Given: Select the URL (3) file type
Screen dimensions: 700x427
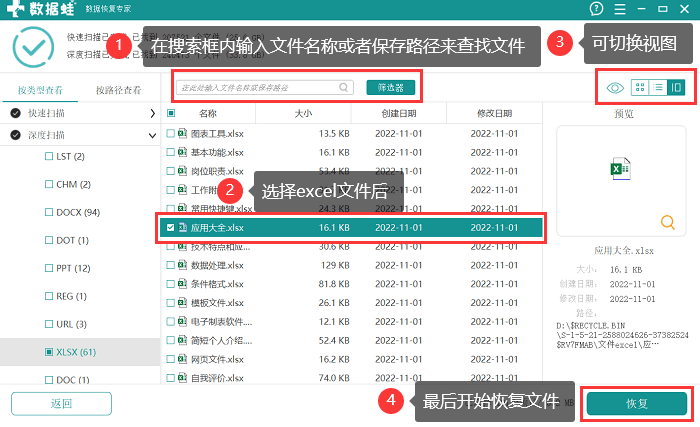Looking at the screenshot, I should 71,324.
